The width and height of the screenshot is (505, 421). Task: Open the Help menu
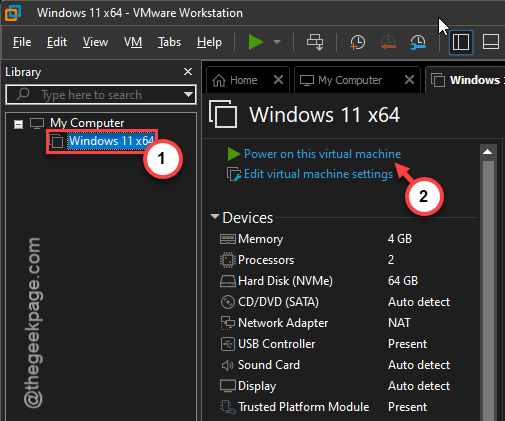click(209, 42)
